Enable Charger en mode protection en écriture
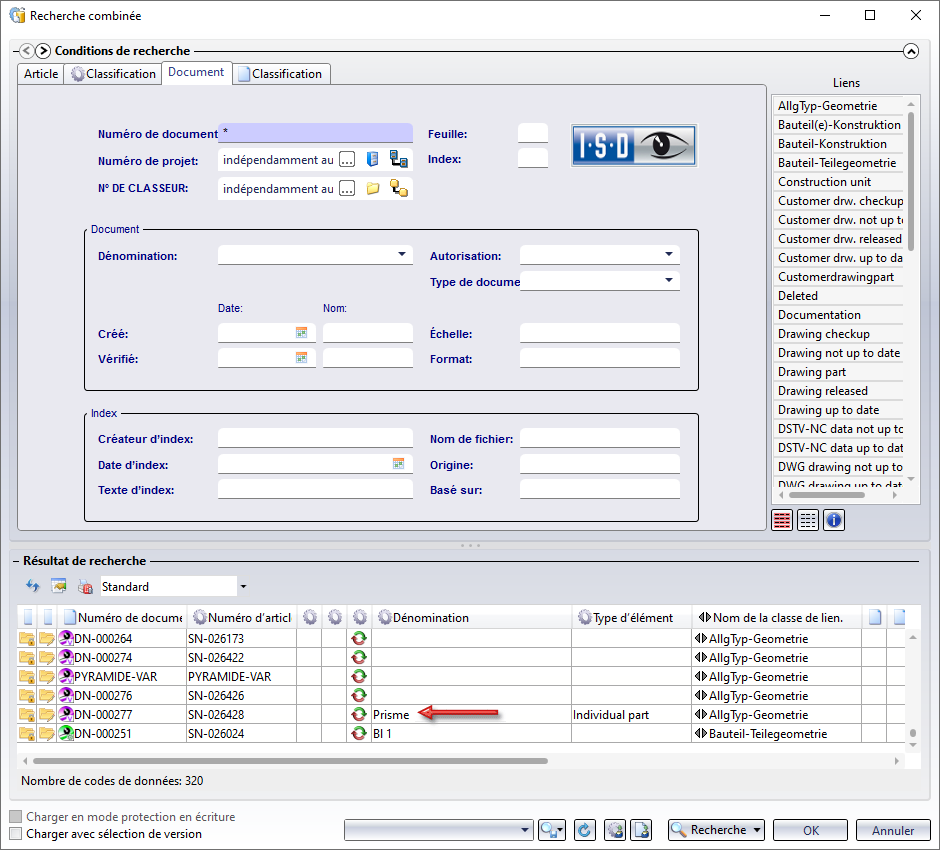940x850 pixels. coord(15,817)
